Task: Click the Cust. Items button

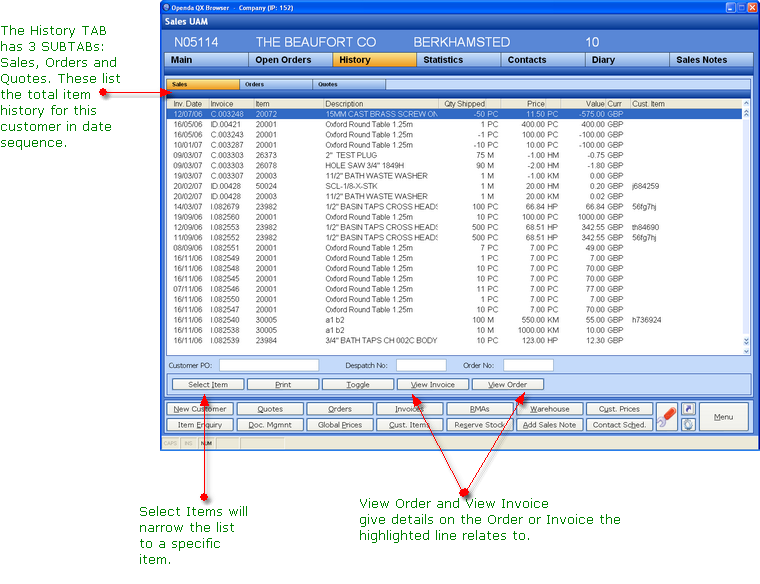Action: 410,425
